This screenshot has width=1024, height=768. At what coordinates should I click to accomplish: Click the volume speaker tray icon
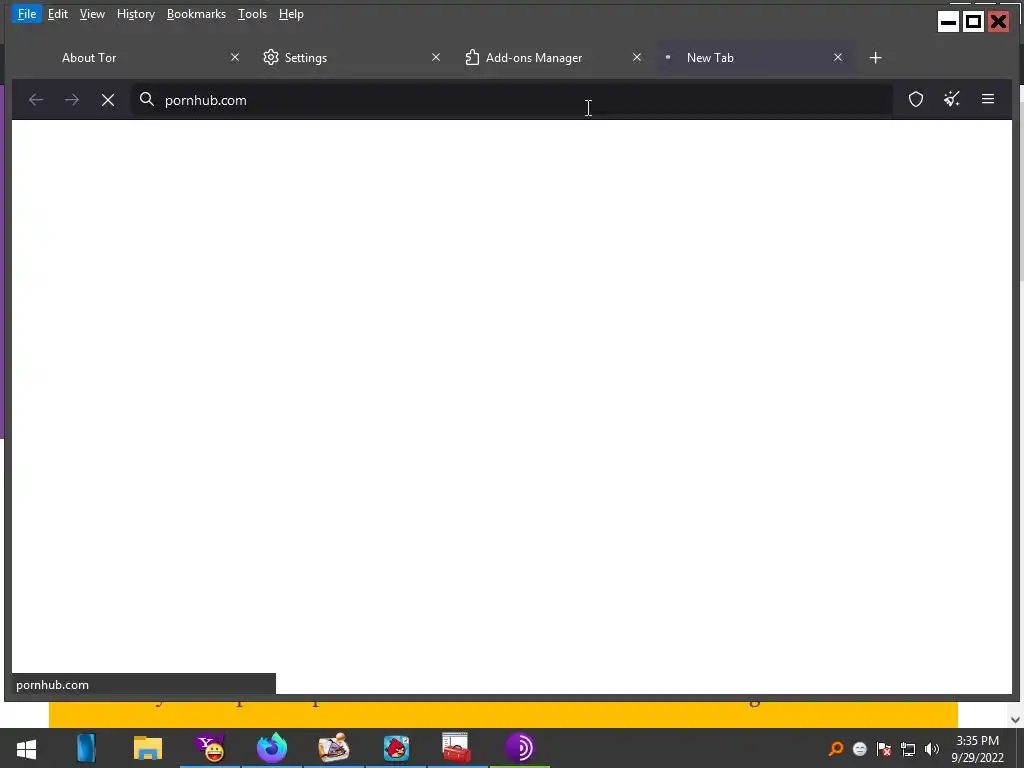(932, 749)
